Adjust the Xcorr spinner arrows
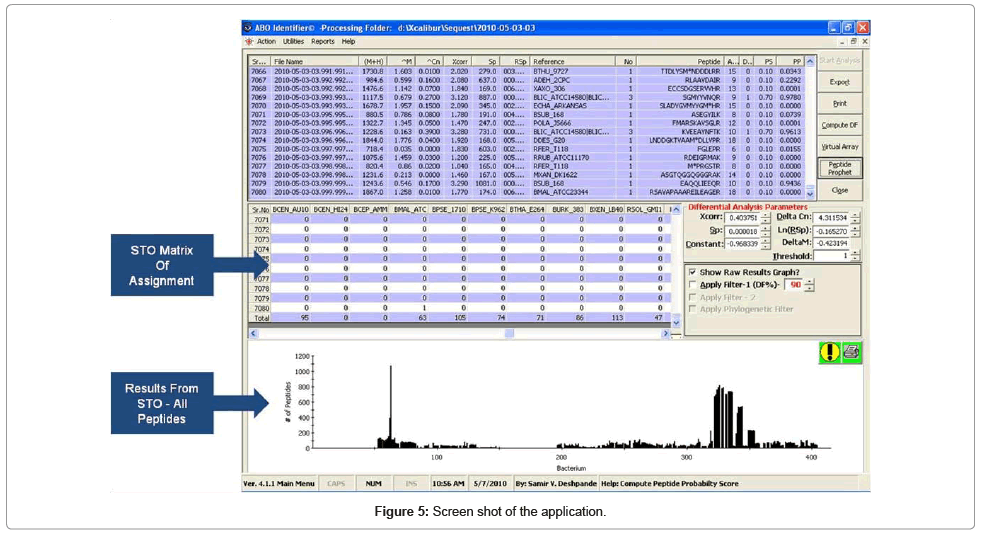The height and width of the screenshot is (534, 981). click(765, 218)
